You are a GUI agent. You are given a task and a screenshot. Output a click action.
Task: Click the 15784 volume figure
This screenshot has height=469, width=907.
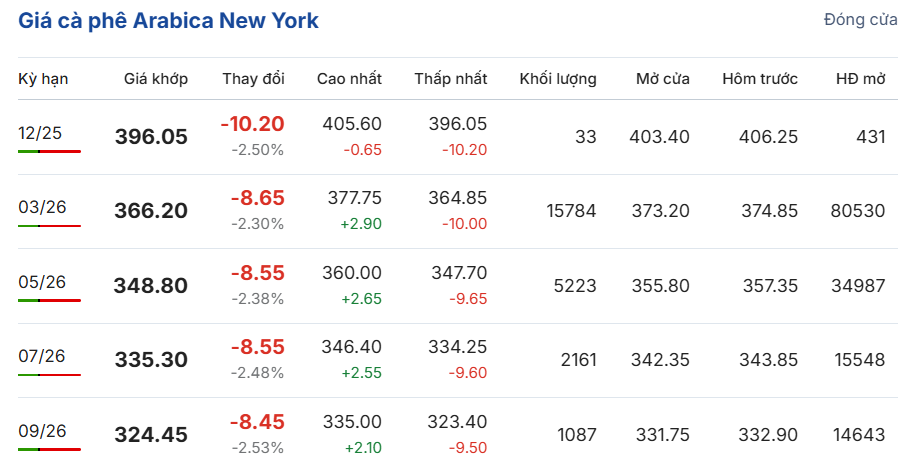571,211
